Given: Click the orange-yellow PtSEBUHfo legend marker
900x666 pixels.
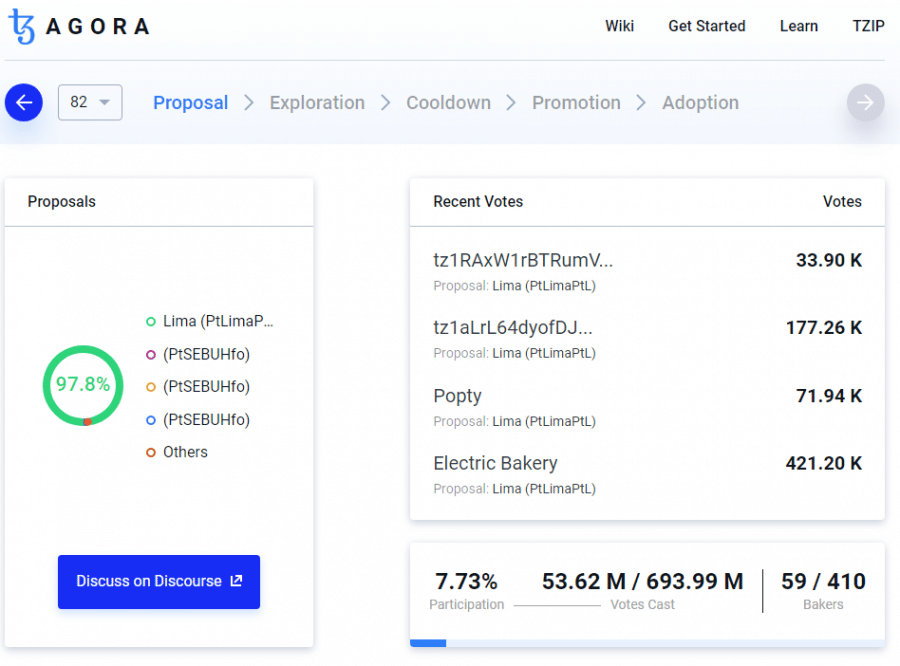Looking at the screenshot, I should pos(151,388).
